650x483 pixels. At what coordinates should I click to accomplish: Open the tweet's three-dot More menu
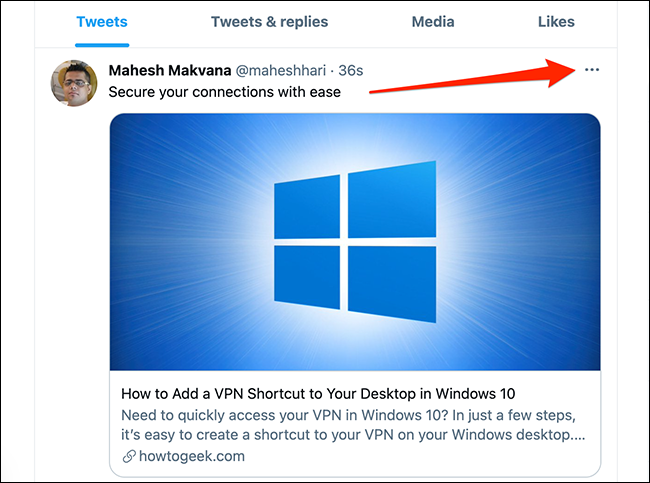592,70
